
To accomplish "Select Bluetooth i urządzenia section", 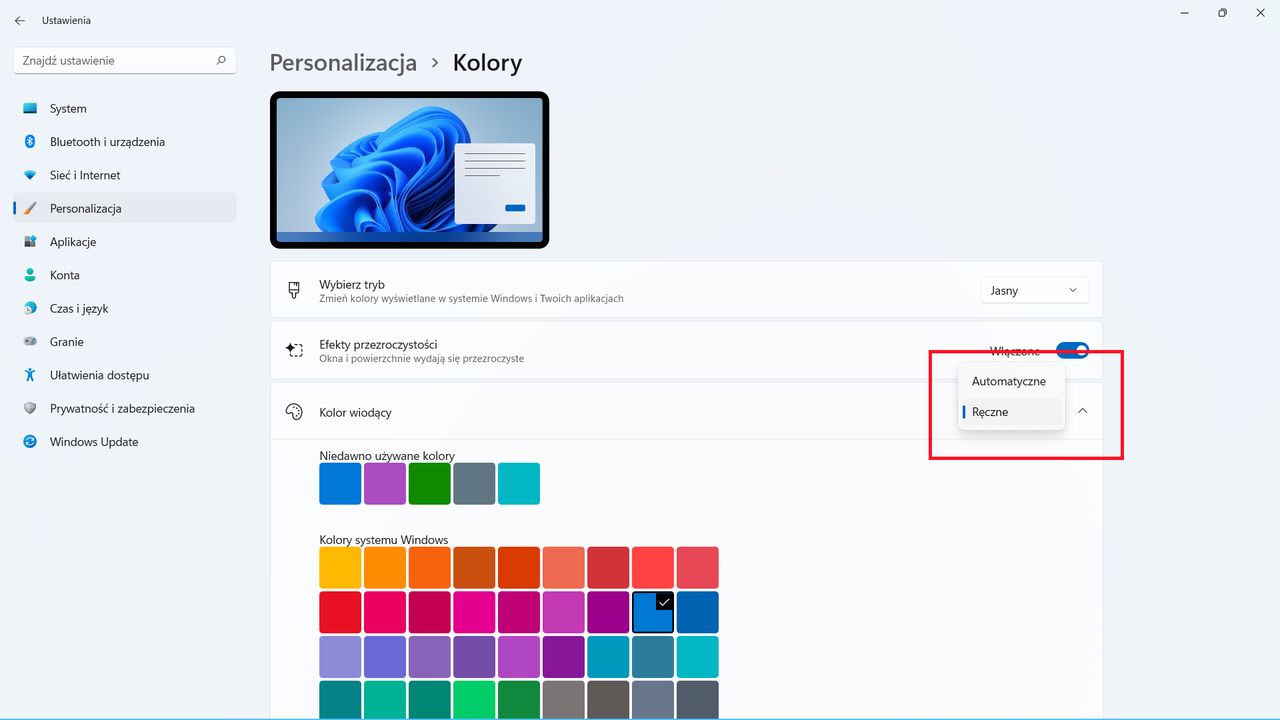I will tap(106, 141).
